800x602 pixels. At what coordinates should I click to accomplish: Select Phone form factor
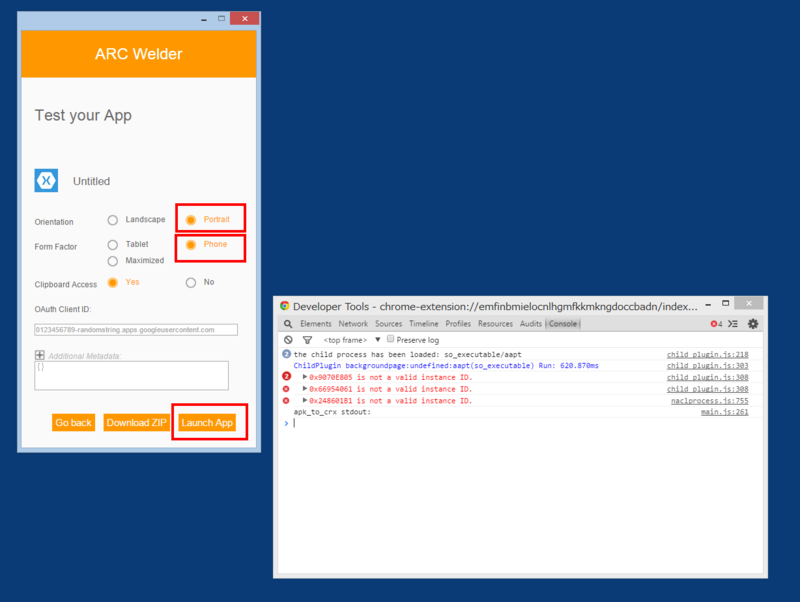pos(191,245)
